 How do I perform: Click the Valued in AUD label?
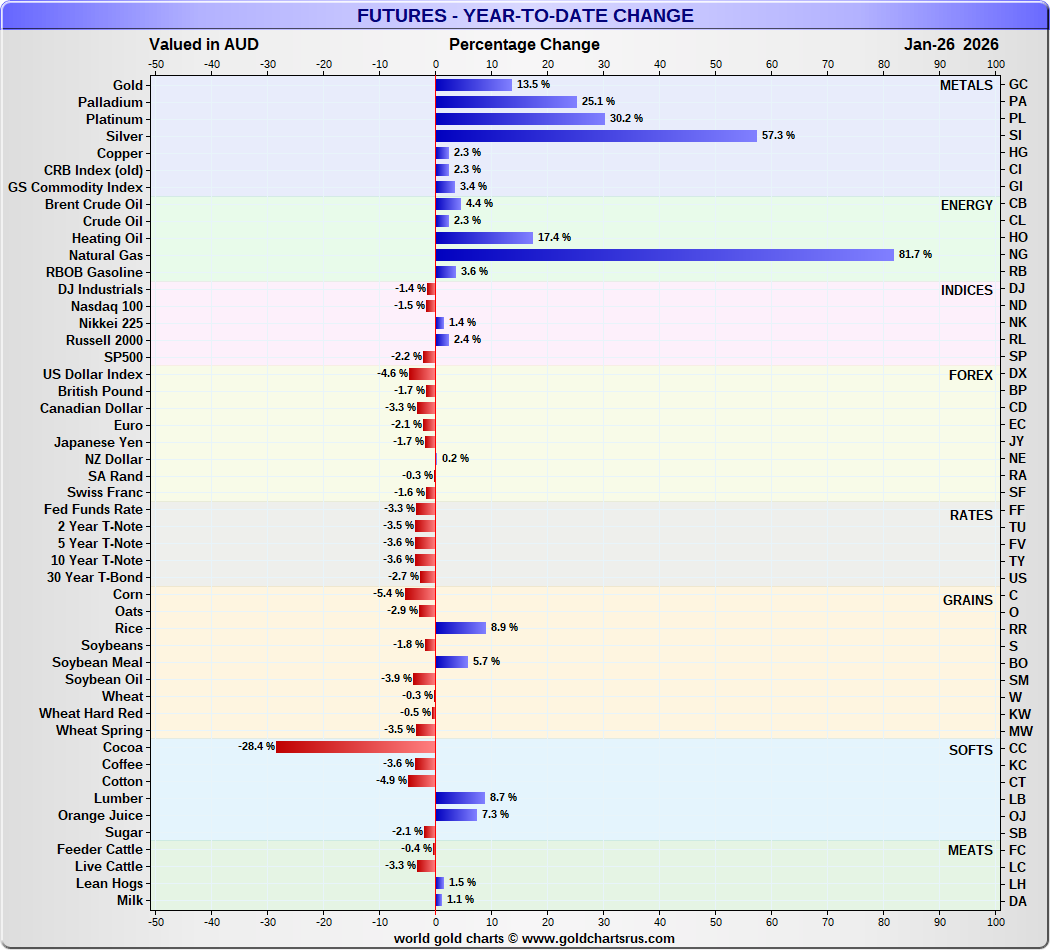(x=204, y=44)
